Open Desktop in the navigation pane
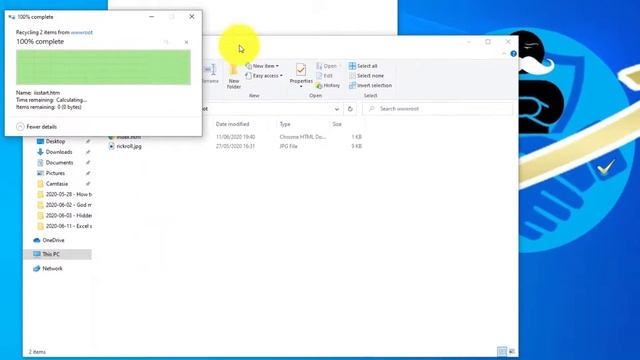This screenshot has height=360, width=640. point(55,141)
